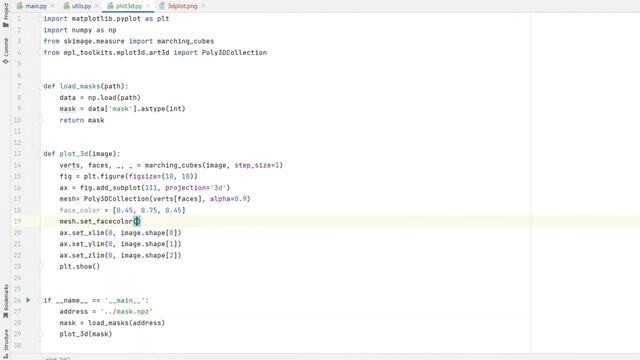Close the 3dplot.png tab
This screenshot has height=360, width=640.
coord(203,6)
